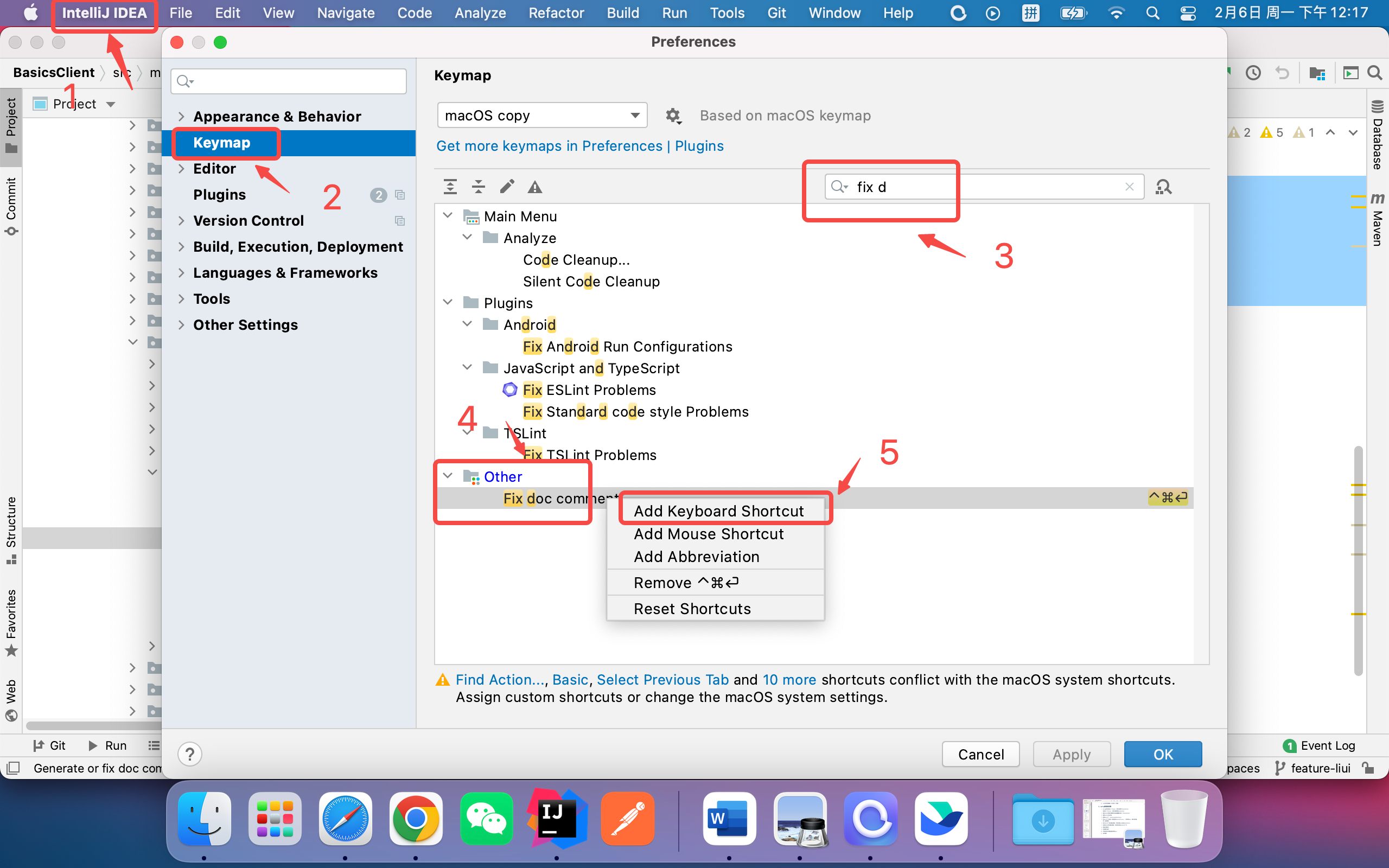Click the Collapse All icon in keymap toolbar
The height and width of the screenshot is (868, 1389).
[x=478, y=187]
